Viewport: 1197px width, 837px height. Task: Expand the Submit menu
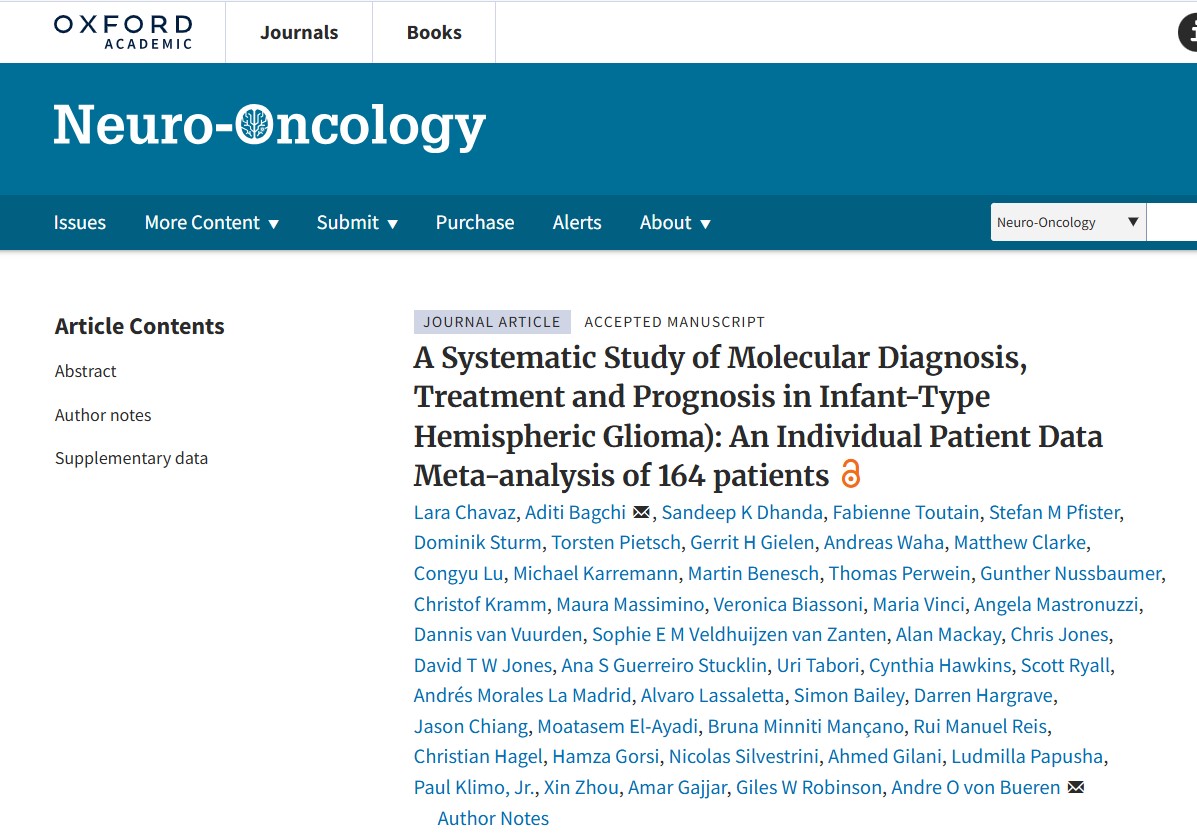tap(357, 222)
